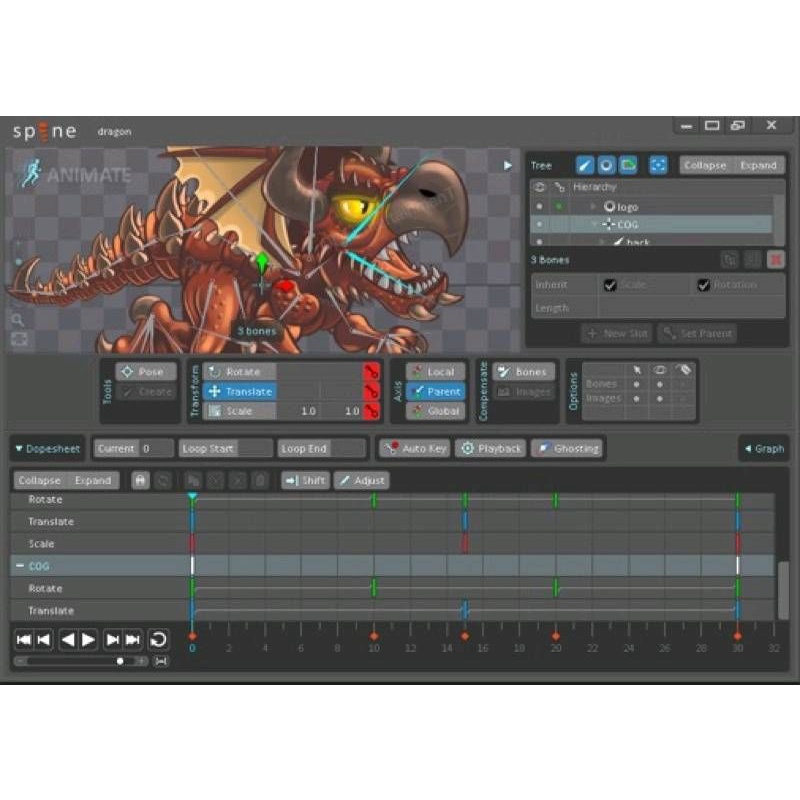This screenshot has height=800, width=800.
Task: Select Local axis mode
Action: [434, 372]
